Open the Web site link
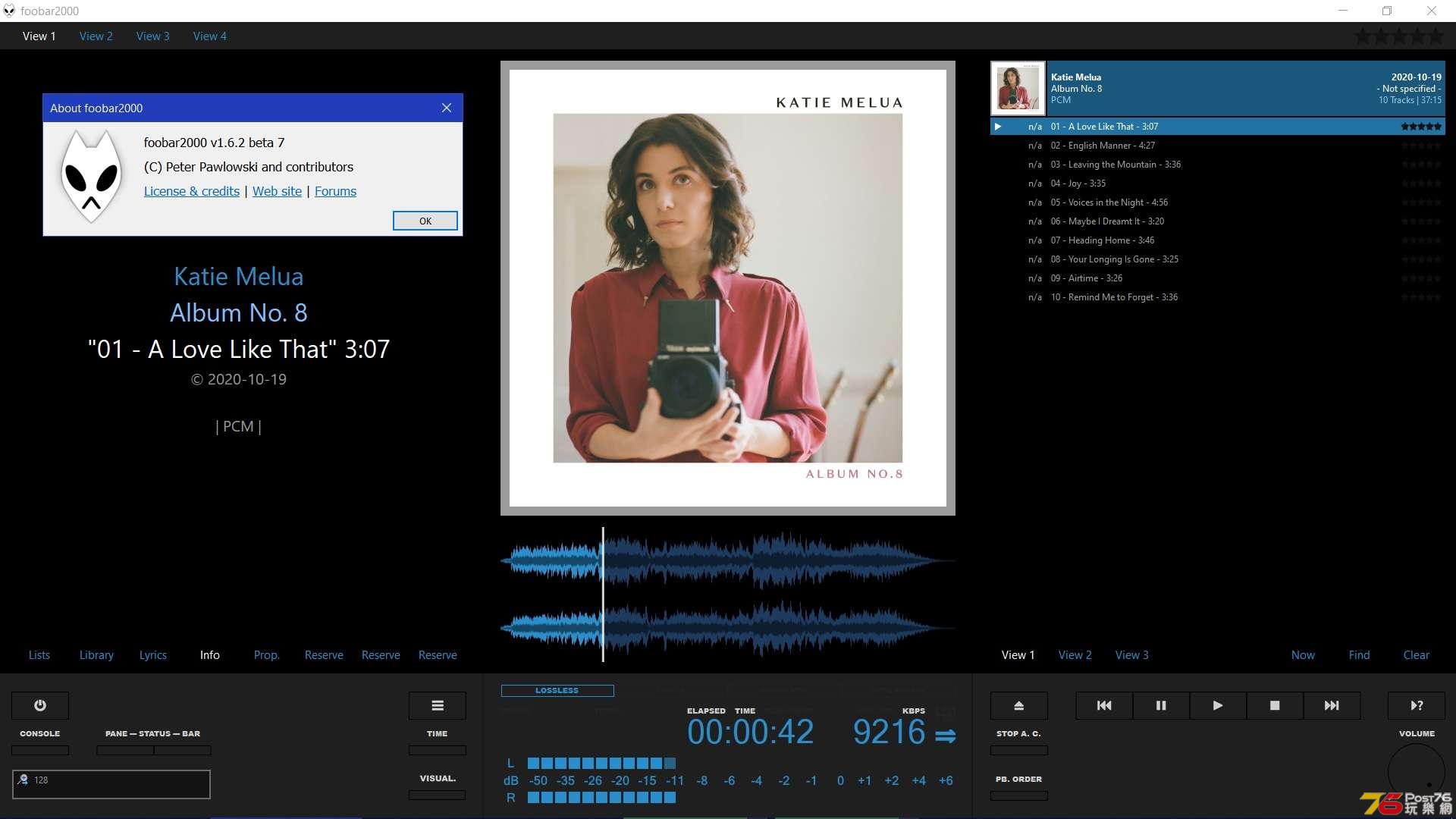 coord(277,191)
